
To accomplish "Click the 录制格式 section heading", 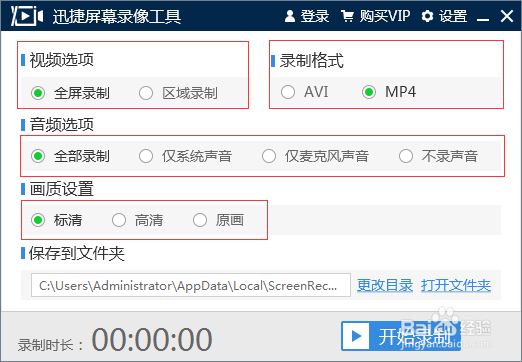I will click(x=311, y=61).
